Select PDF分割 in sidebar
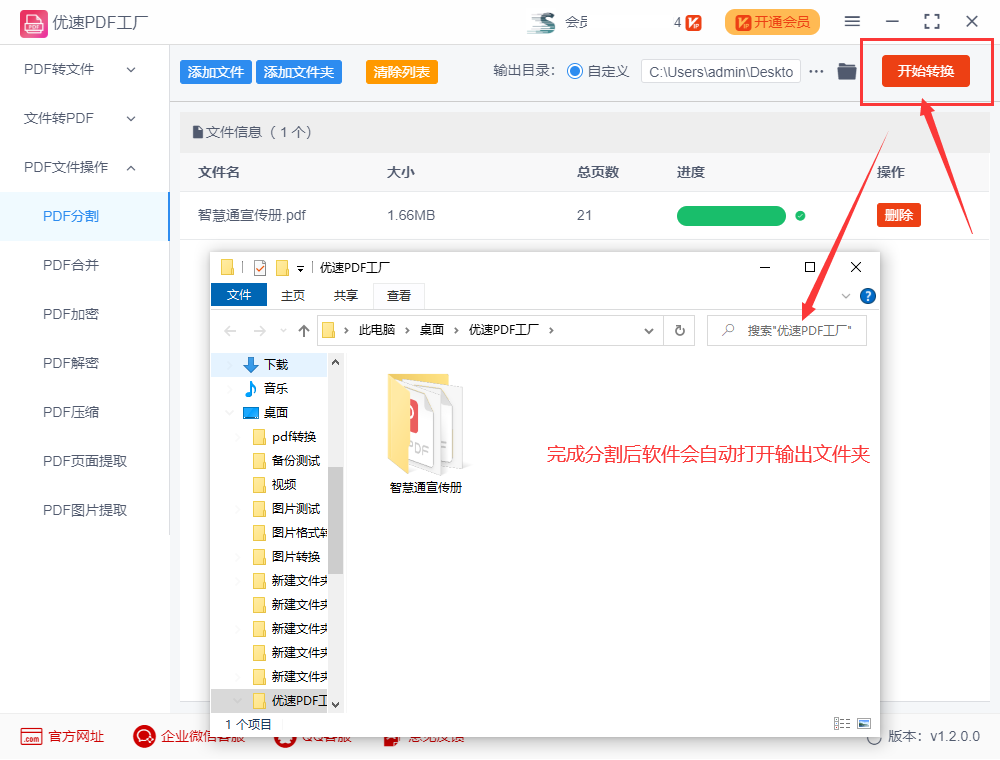1000x760 pixels. (84, 216)
